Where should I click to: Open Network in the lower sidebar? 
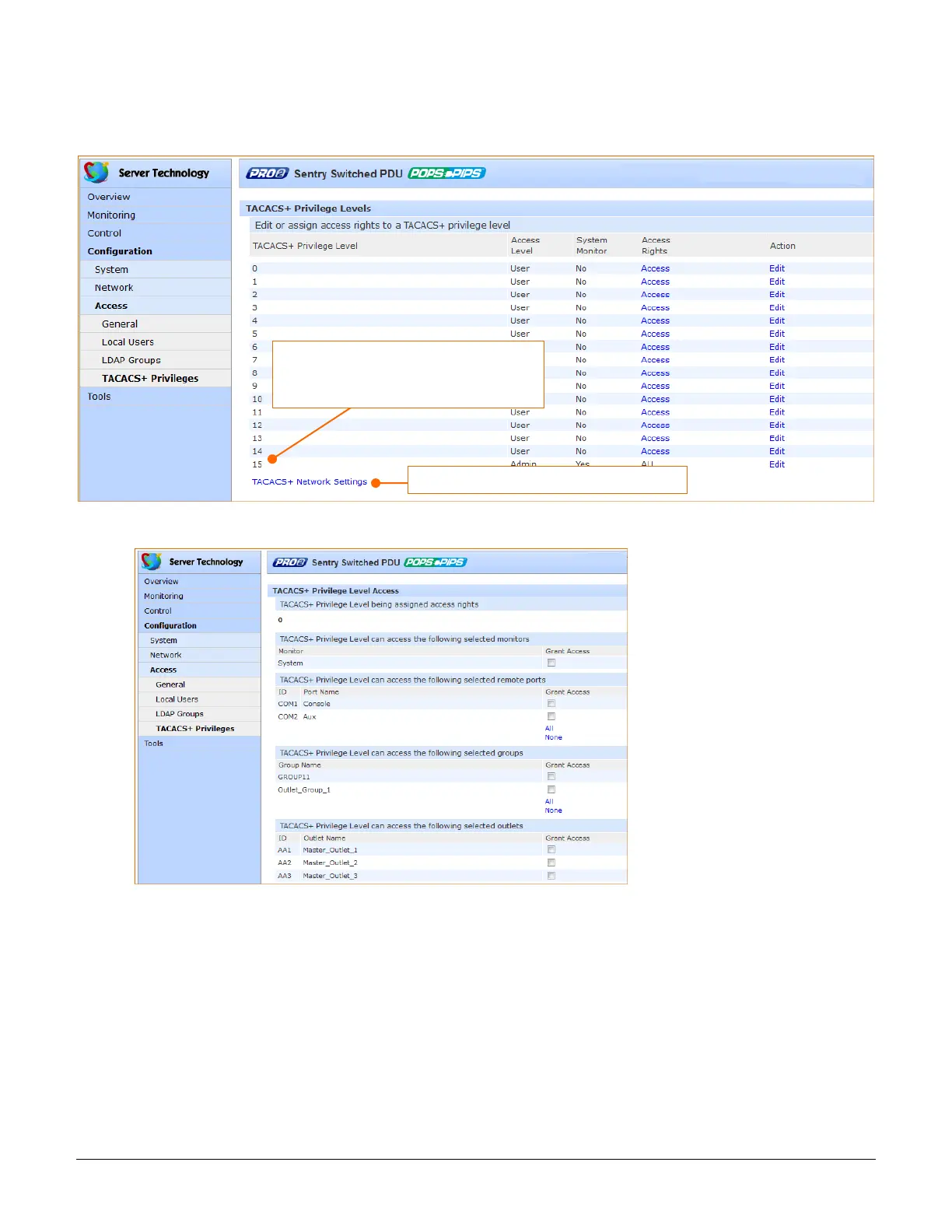[x=166, y=656]
